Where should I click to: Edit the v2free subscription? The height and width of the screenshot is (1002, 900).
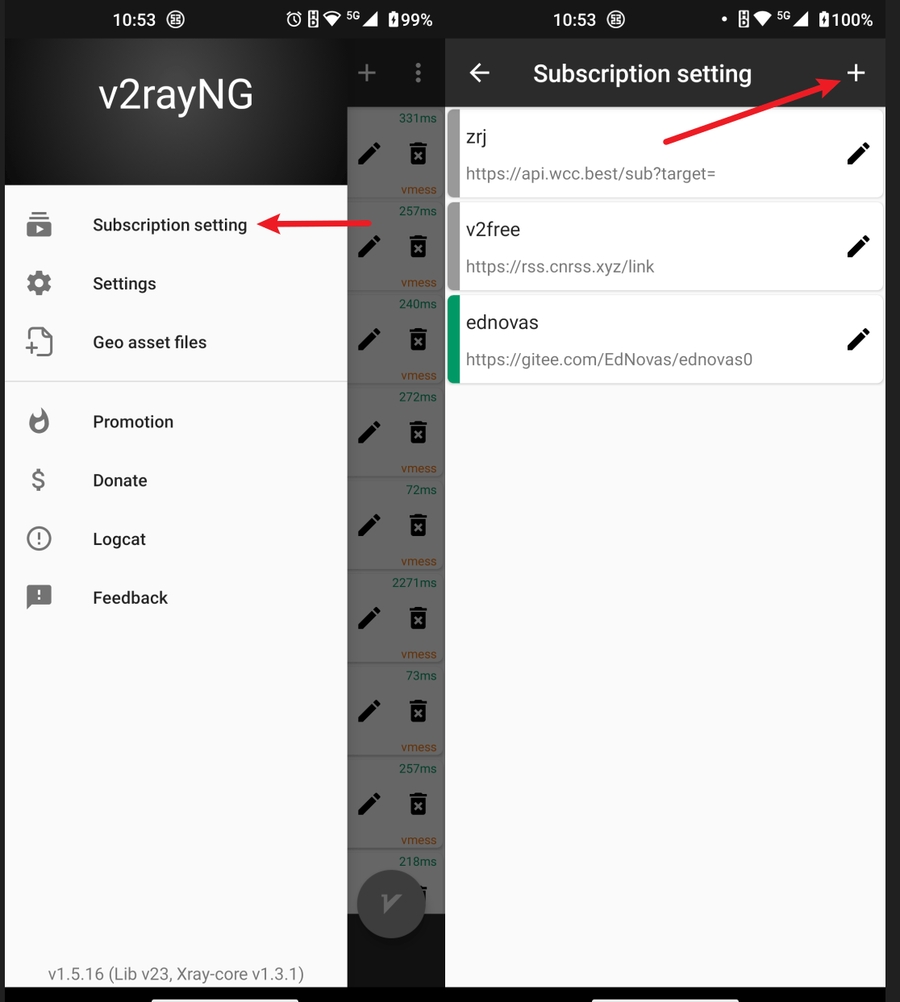[858, 246]
